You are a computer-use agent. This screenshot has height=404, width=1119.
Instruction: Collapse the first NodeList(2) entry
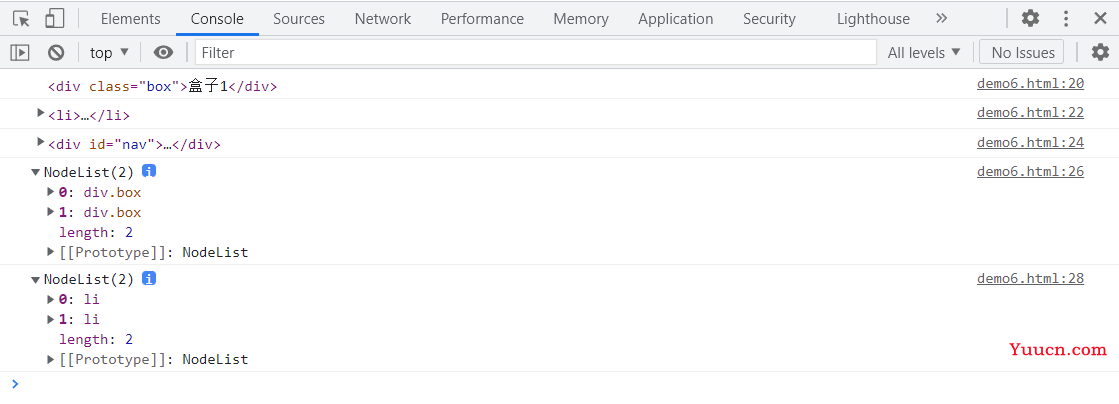point(35,172)
